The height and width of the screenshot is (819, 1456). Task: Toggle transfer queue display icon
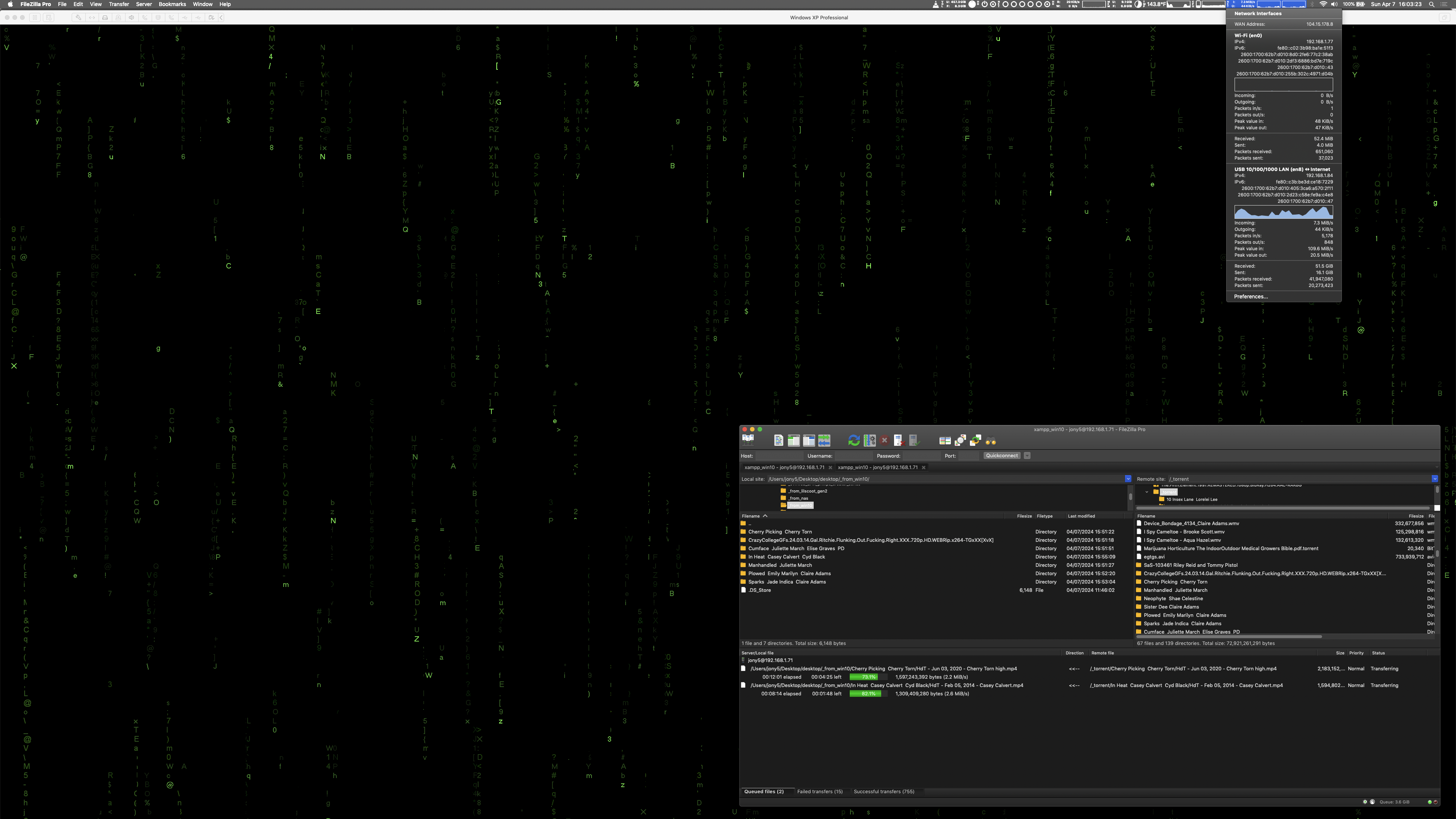(x=824, y=440)
